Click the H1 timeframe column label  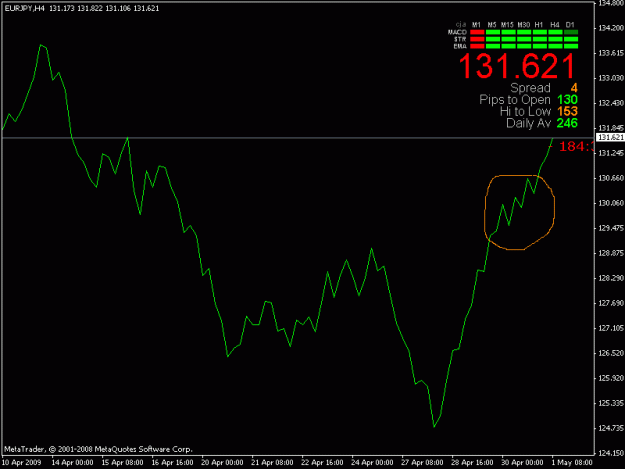click(x=539, y=25)
